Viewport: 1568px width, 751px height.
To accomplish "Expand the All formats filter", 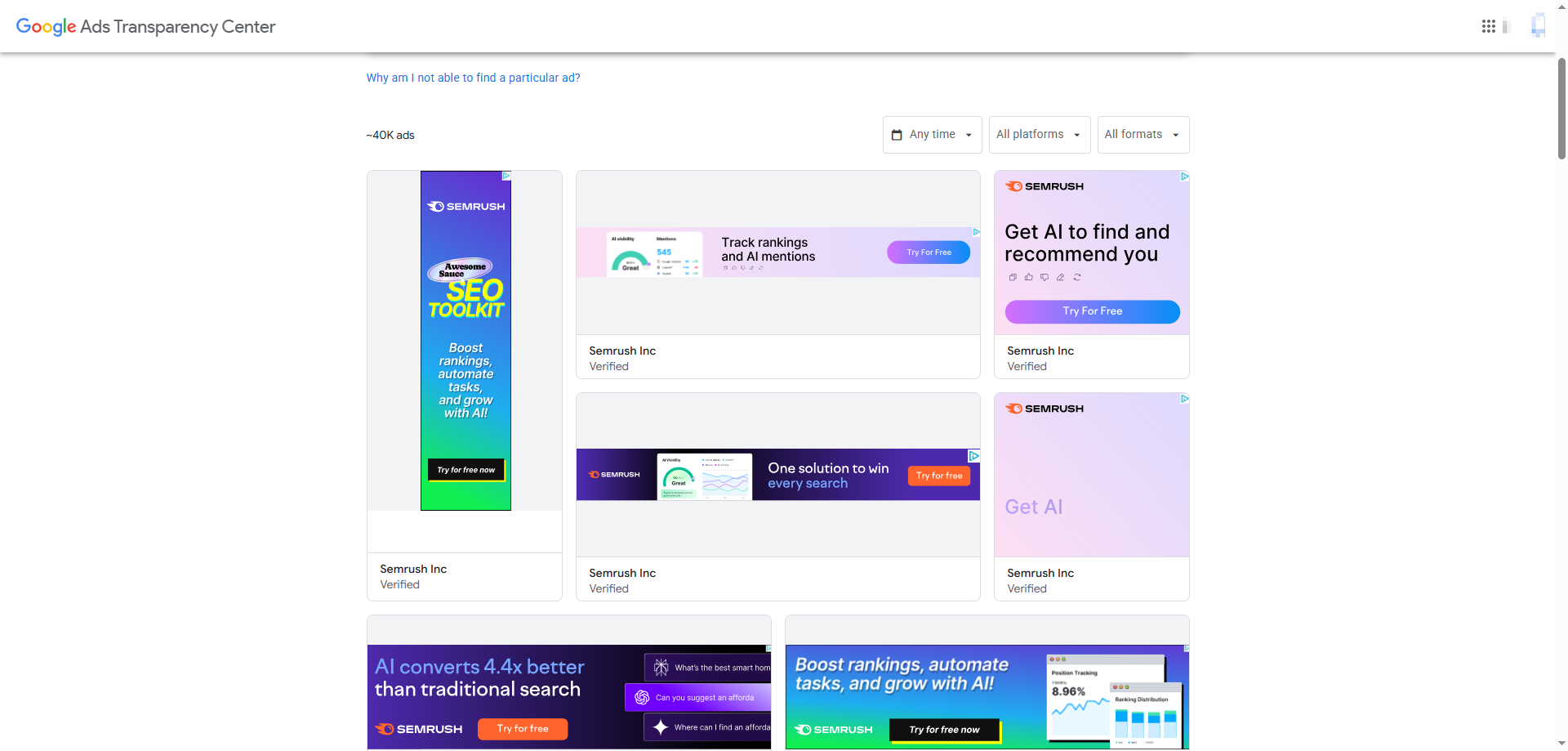I will click(x=1143, y=135).
